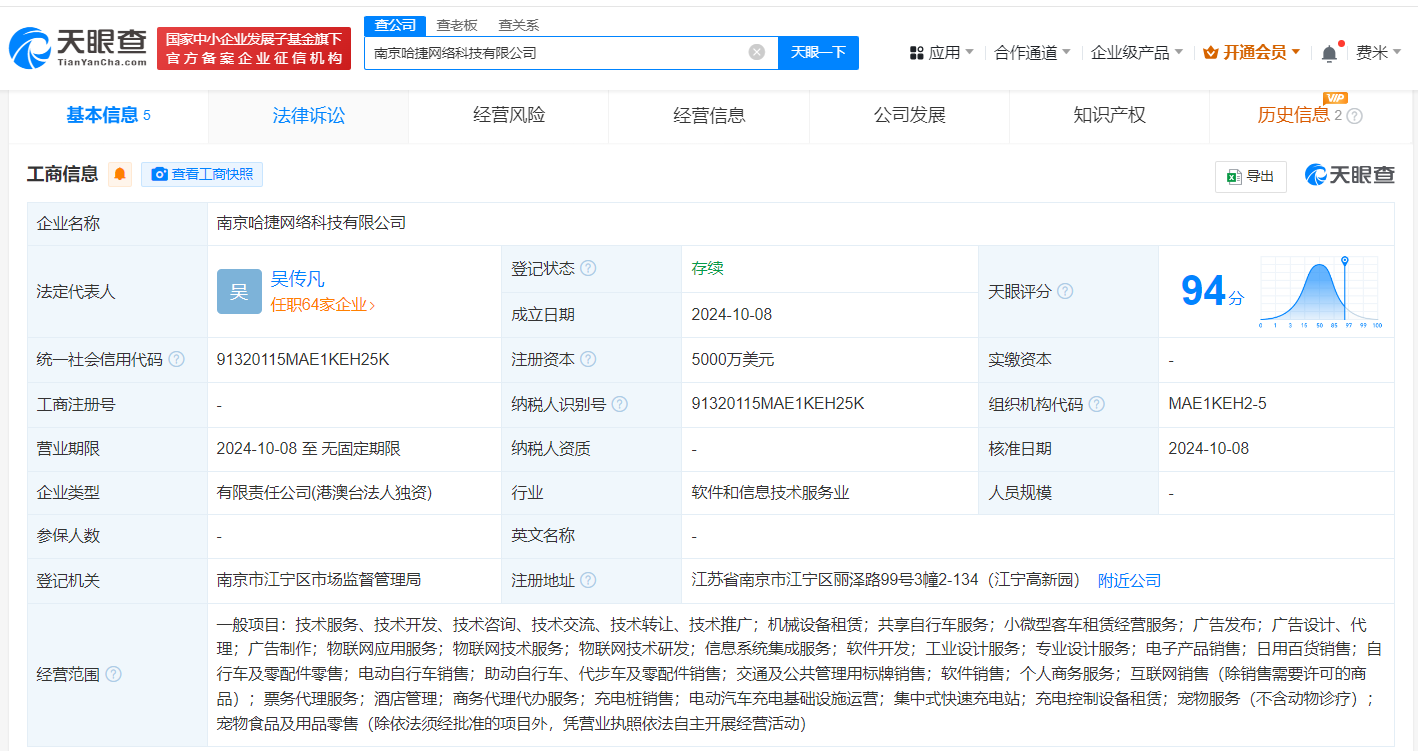1418x751 pixels.
Task: Switch to the 经营信息 tab
Action: tap(709, 116)
